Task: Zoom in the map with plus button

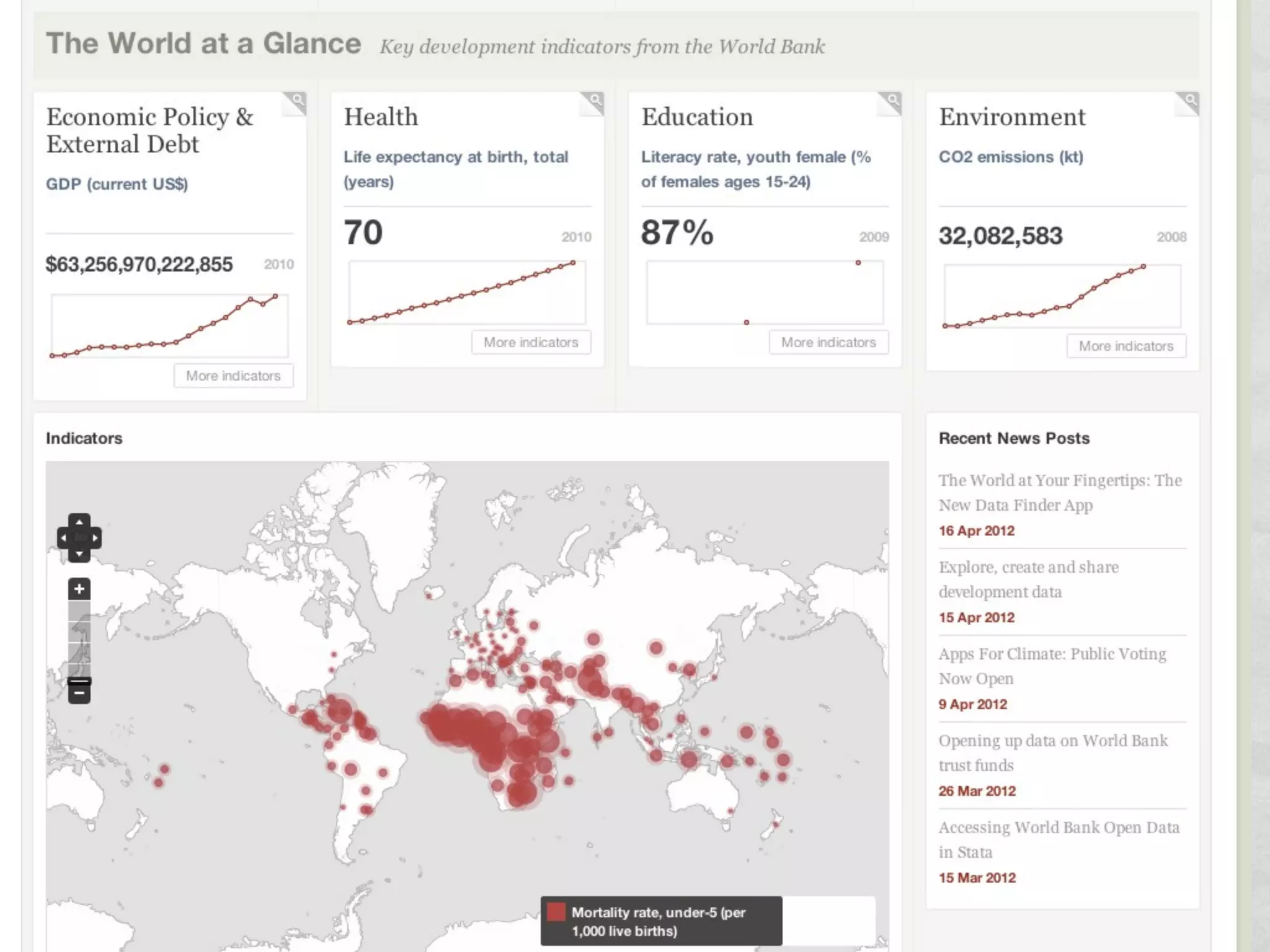Action: click(79, 589)
